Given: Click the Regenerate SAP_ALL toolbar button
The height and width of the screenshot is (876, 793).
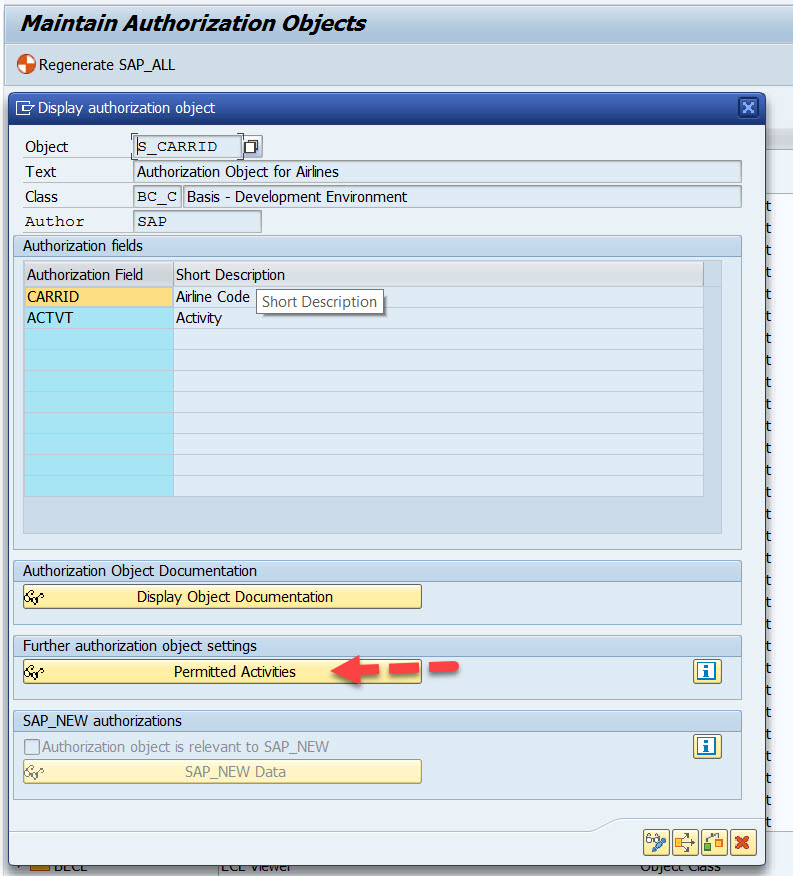Looking at the screenshot, I should click(96, 65).
